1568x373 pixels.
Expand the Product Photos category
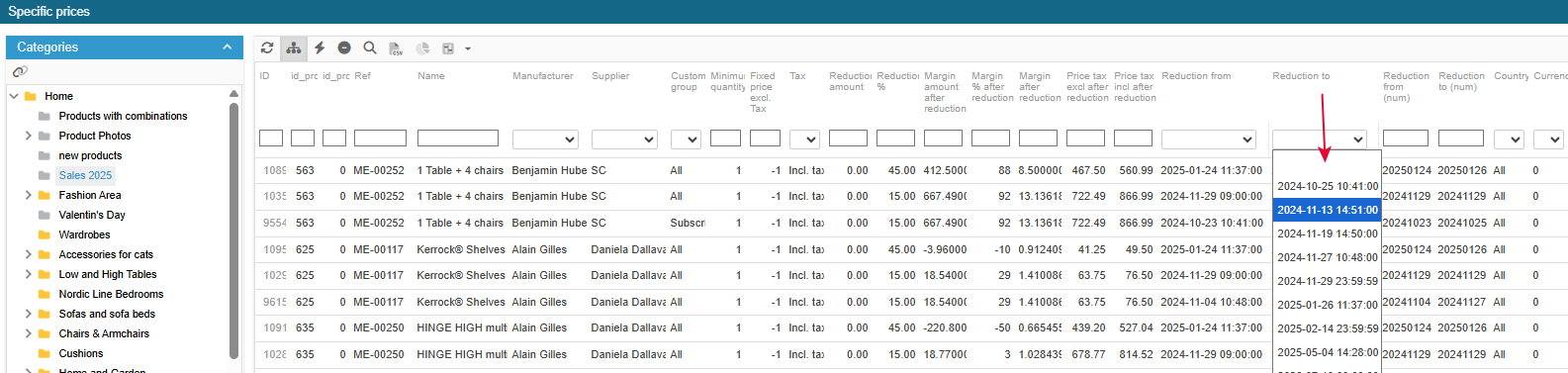(28, 136)
